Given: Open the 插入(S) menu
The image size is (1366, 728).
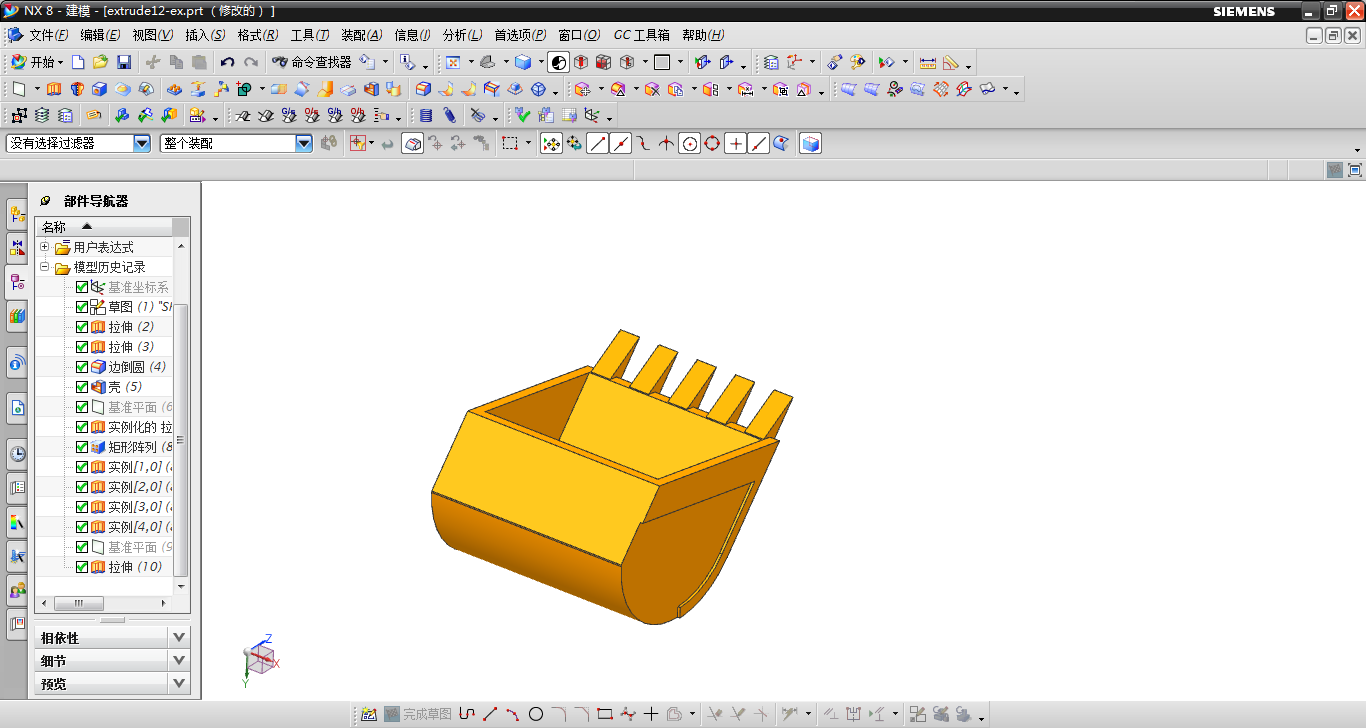Looking at the screenshot, I should point(205,35).
